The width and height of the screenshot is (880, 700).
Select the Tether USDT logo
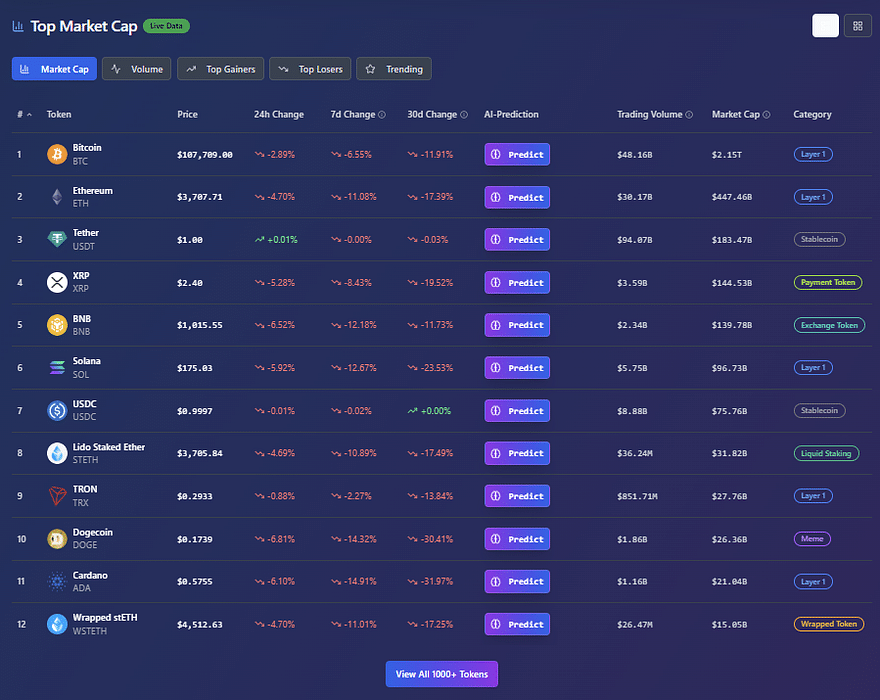click(56, 240)
